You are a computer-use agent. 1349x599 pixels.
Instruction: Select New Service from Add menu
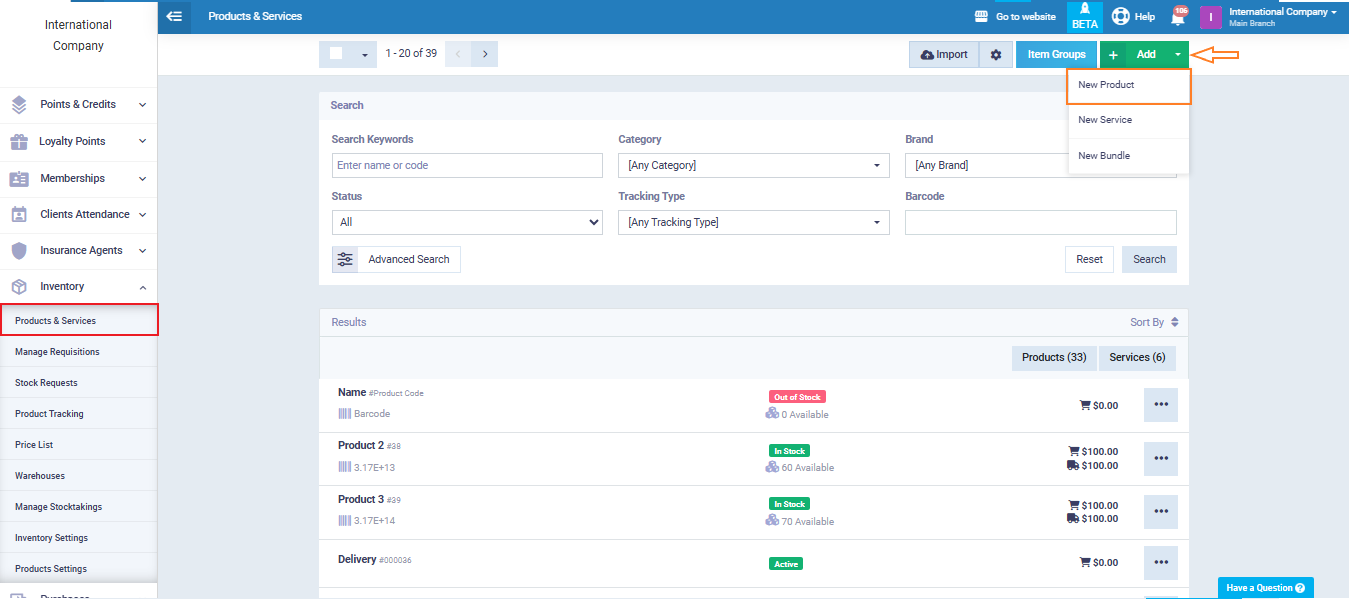pyautogui.click(x=1105, y=120)
